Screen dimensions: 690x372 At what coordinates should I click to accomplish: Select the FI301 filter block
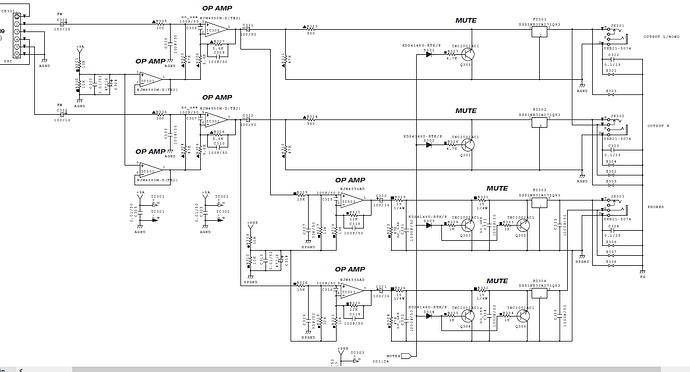point(540,31)
